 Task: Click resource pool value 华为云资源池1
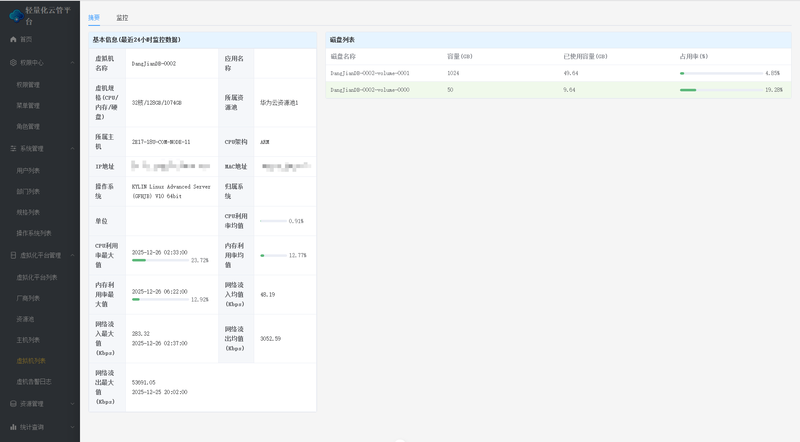[x=279, y=103]
